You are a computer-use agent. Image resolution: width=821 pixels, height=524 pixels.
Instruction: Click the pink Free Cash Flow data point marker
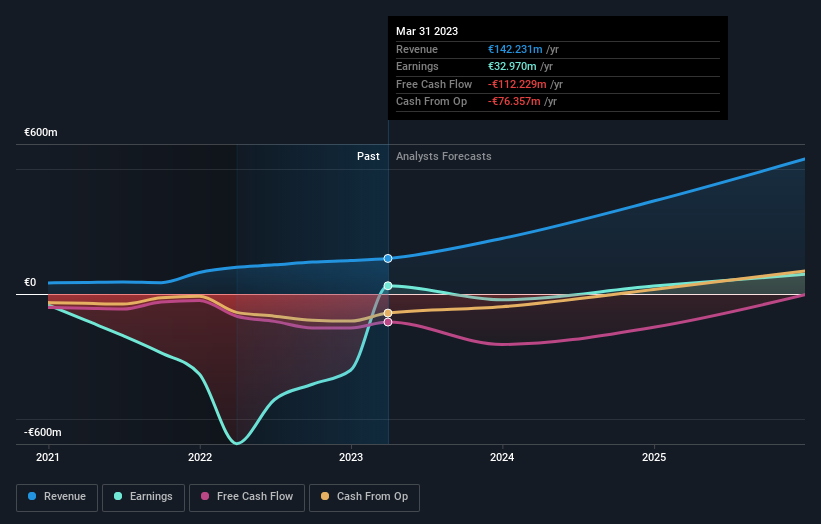coord(388,322)
